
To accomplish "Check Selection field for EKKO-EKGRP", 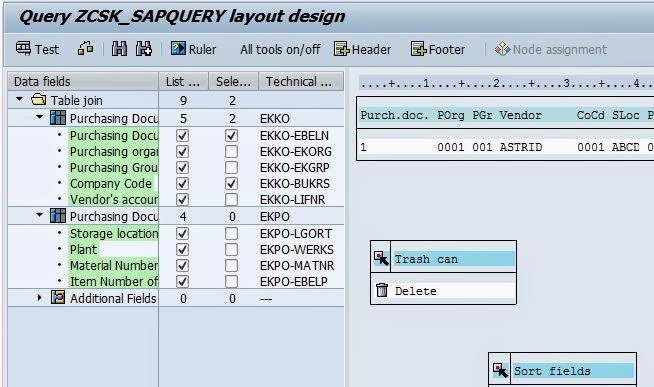I will pyautogui.click(x=232, y=168).
